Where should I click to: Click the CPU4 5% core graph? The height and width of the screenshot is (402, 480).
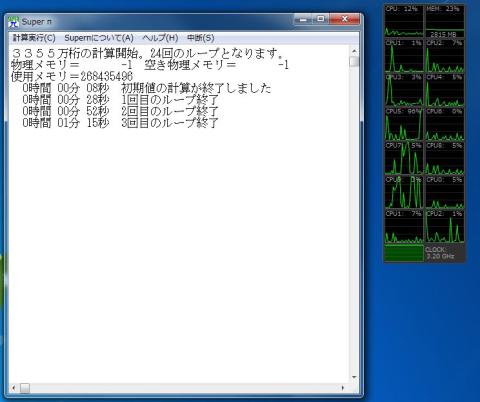click(445, 90)
